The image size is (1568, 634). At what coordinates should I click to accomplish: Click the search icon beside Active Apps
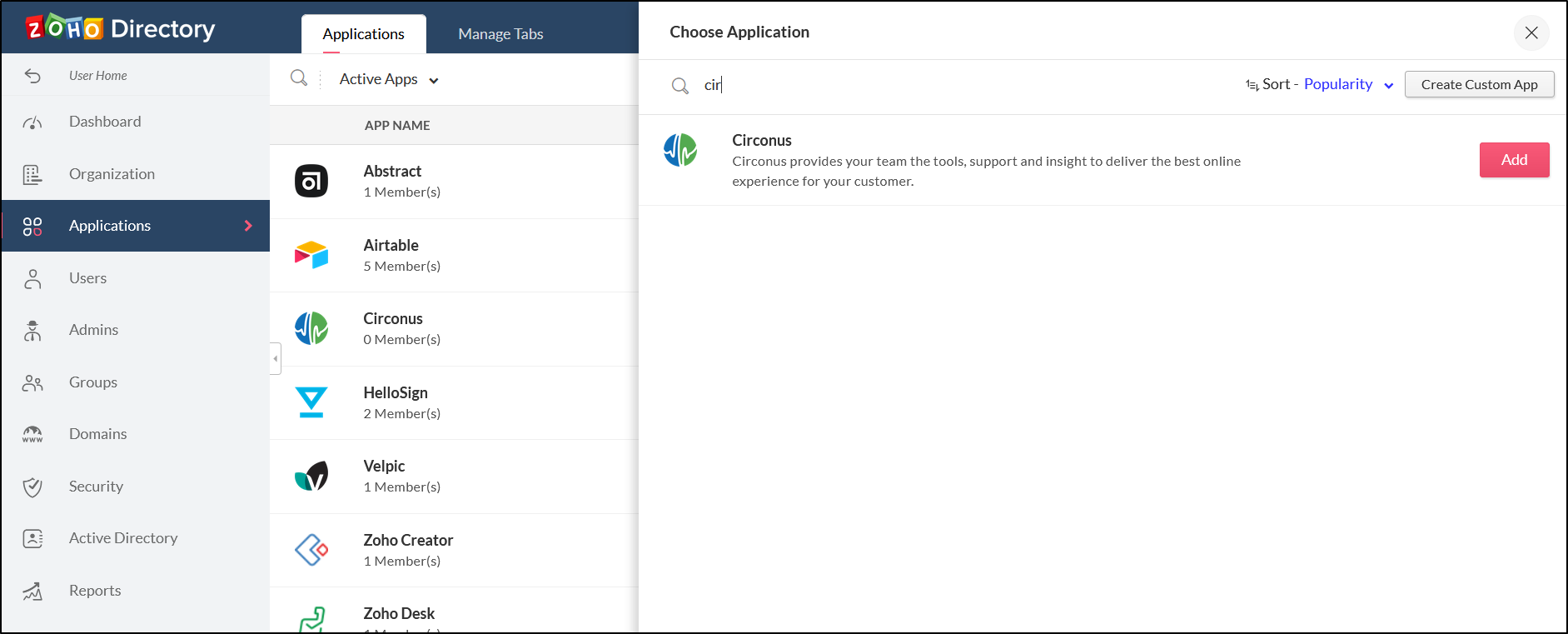(x=299, y=78)
